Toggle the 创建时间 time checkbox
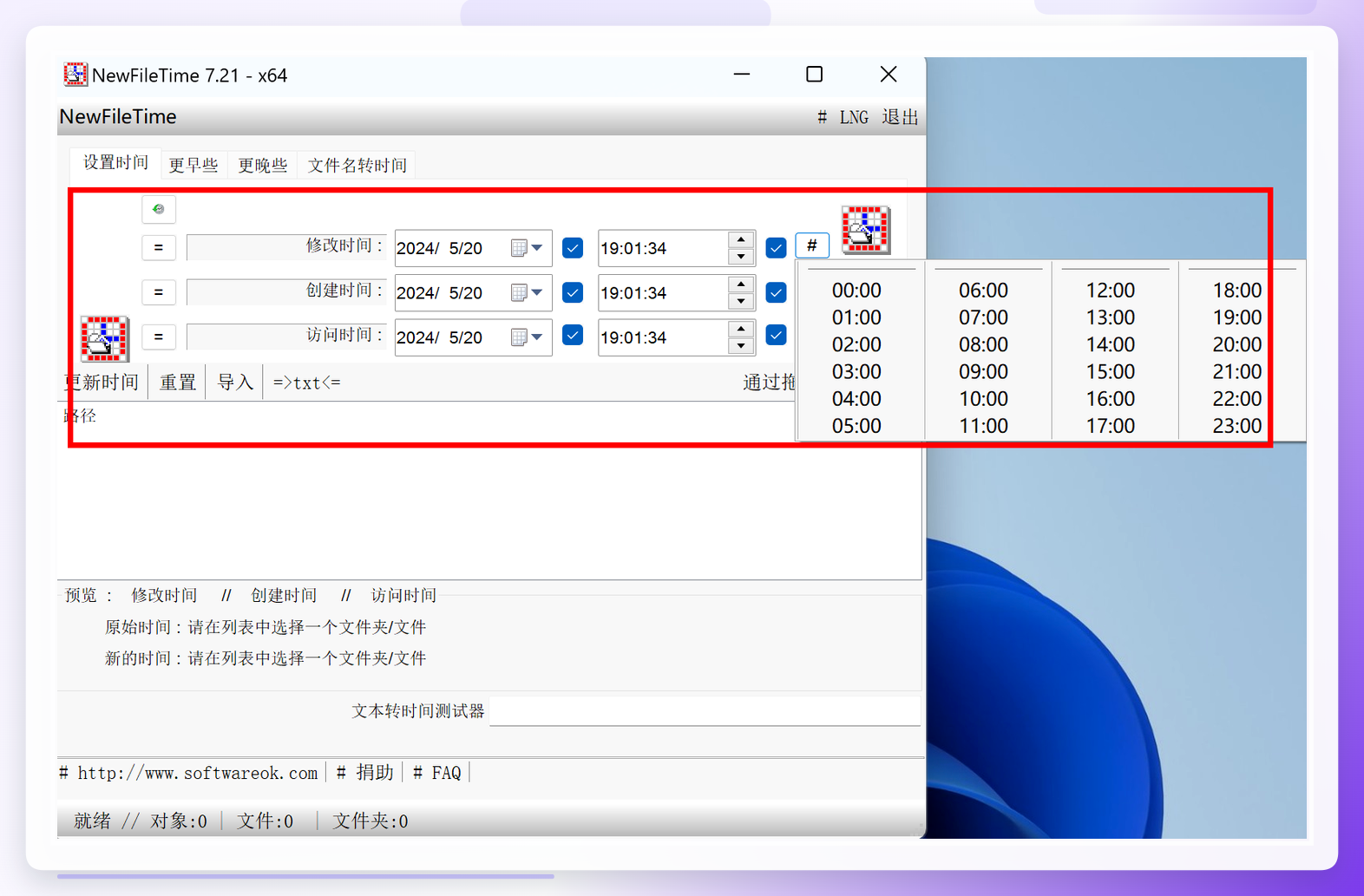 [777, 292]
